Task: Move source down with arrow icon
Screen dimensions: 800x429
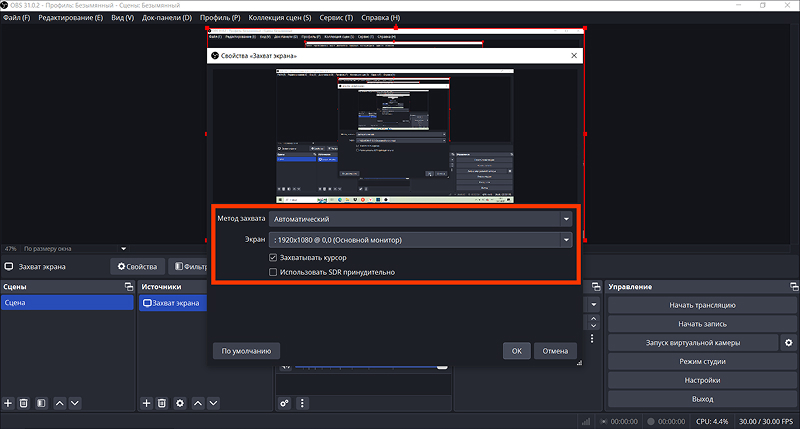Action: click(213, 403)
